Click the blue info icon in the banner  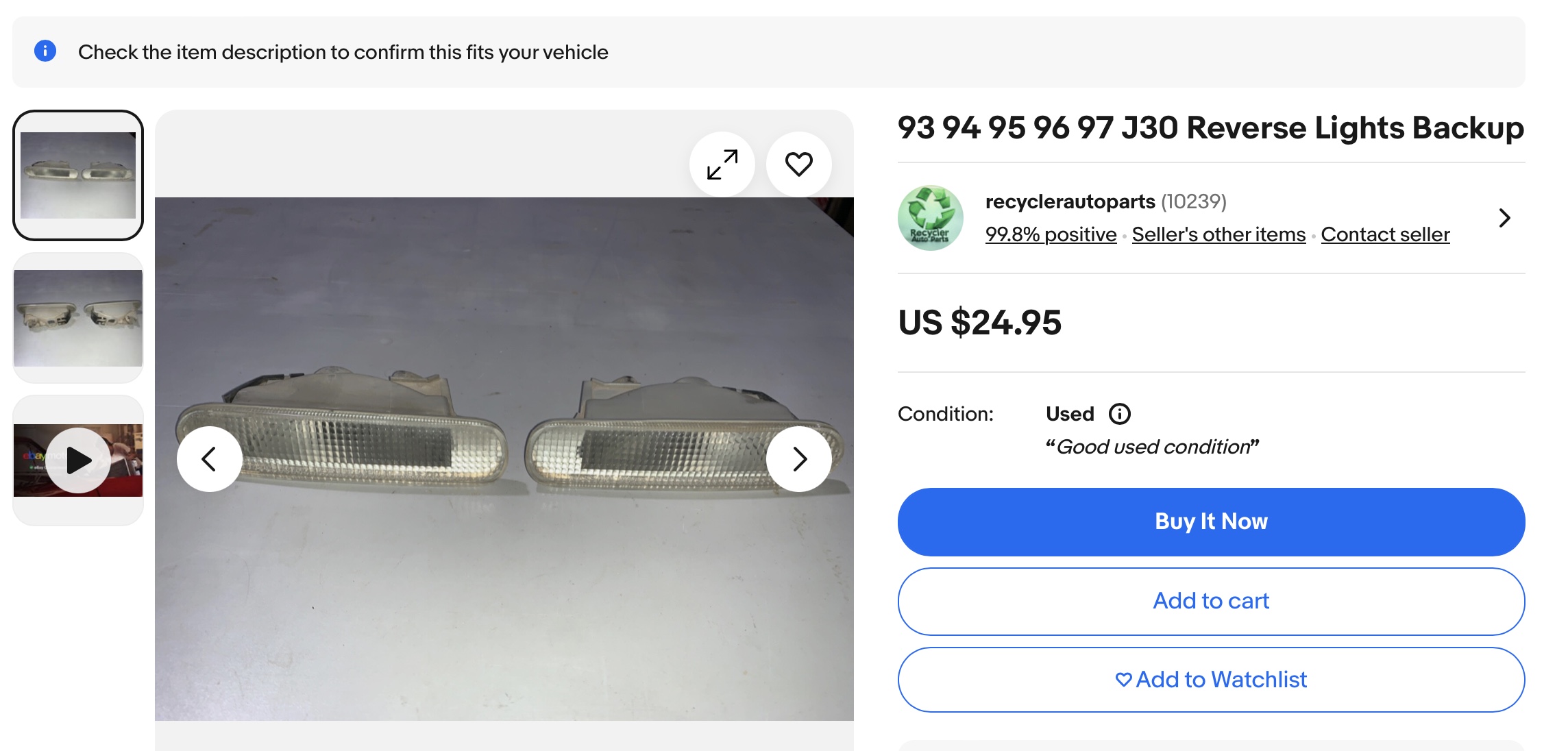(x=45, y=51)
